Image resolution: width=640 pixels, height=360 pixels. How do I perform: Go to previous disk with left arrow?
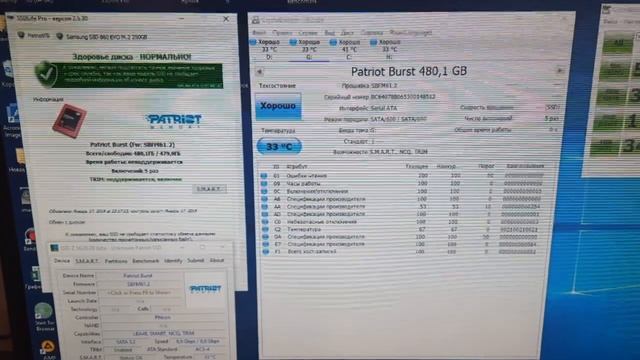(x=260, y=71)
